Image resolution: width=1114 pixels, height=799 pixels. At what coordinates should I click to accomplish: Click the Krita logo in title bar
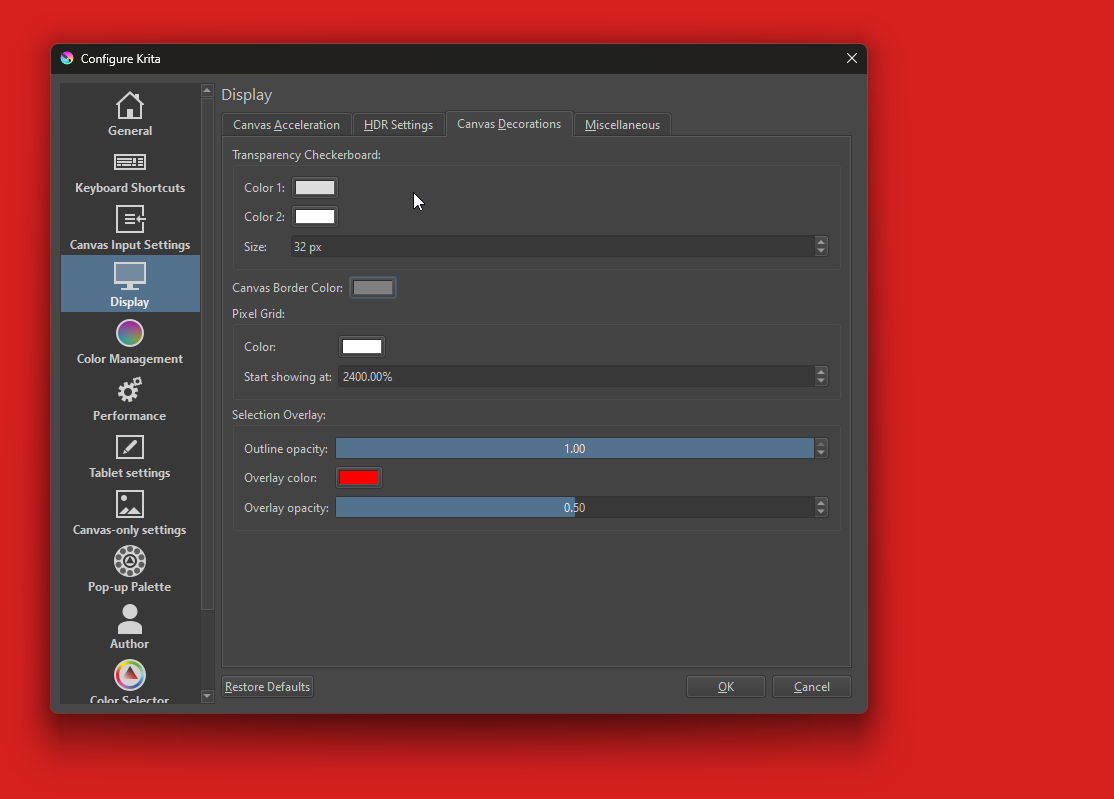(x=67, y=58)
